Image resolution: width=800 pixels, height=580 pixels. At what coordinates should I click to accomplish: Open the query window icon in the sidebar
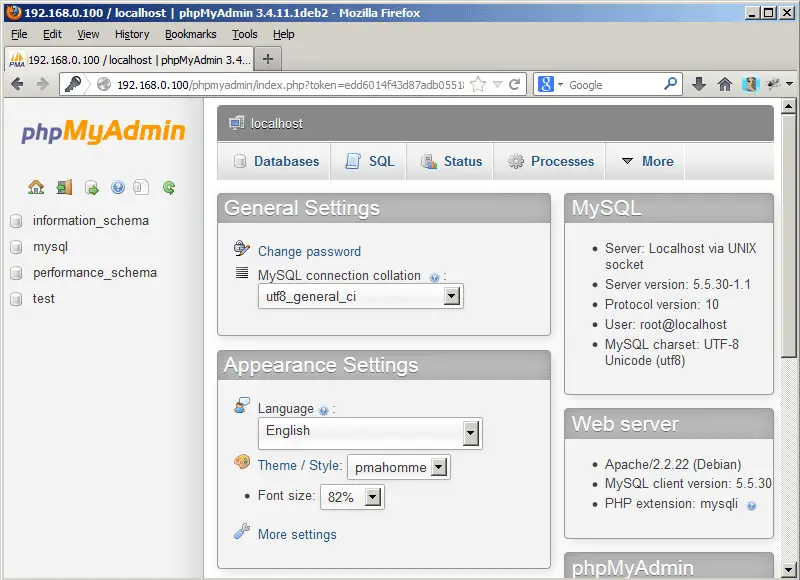[92, 188]
